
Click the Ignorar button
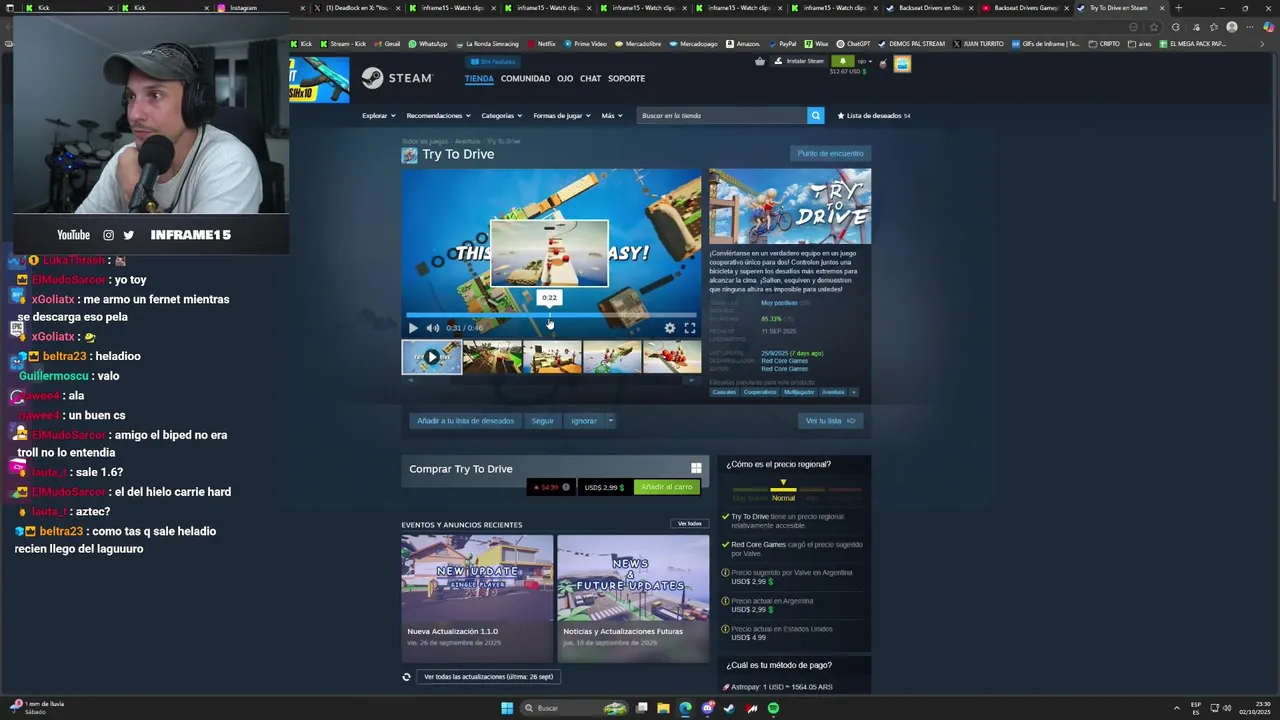(584, 421)
